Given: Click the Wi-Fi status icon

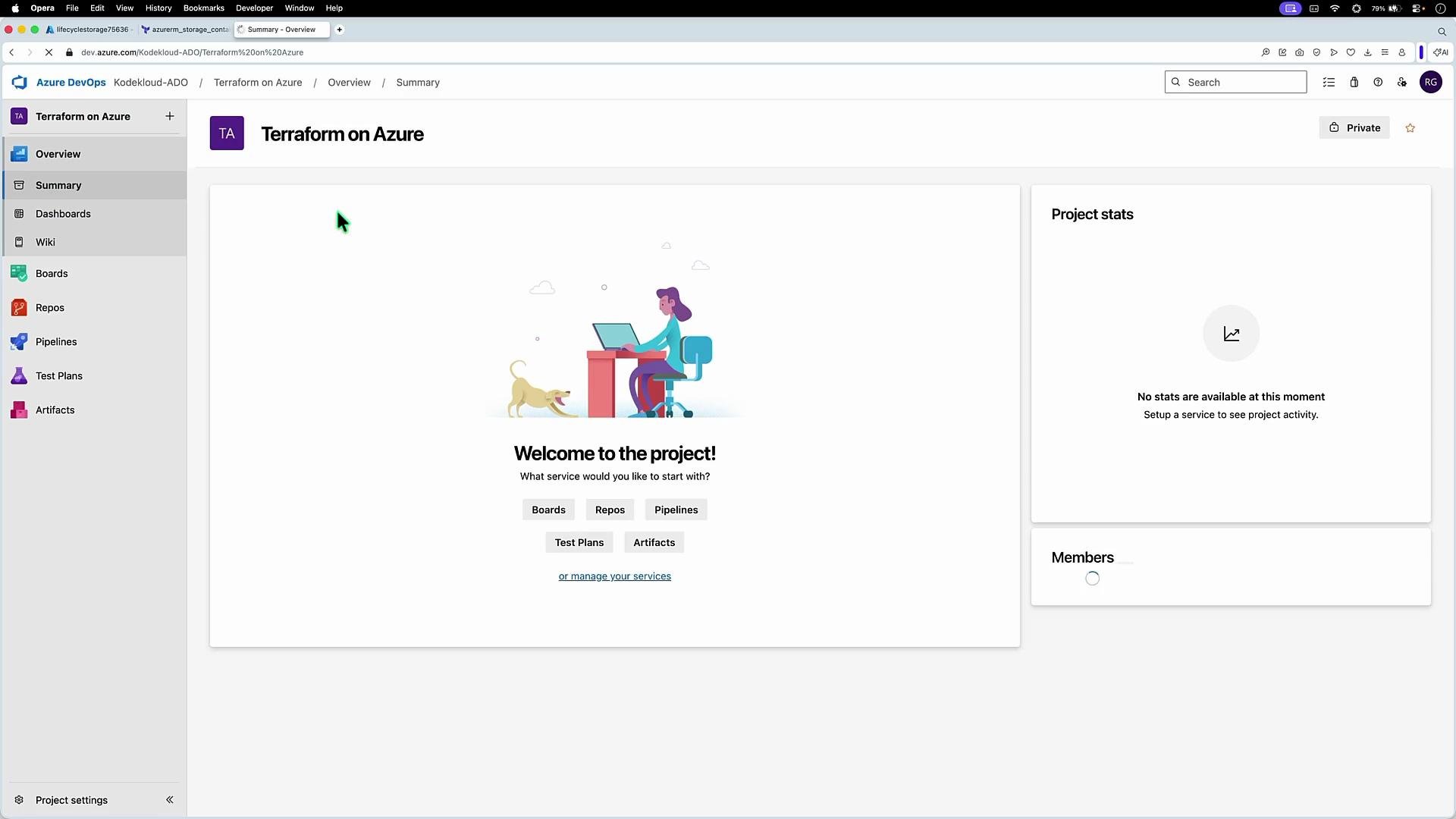Looking at the screenshot, I should (1335, 8).
